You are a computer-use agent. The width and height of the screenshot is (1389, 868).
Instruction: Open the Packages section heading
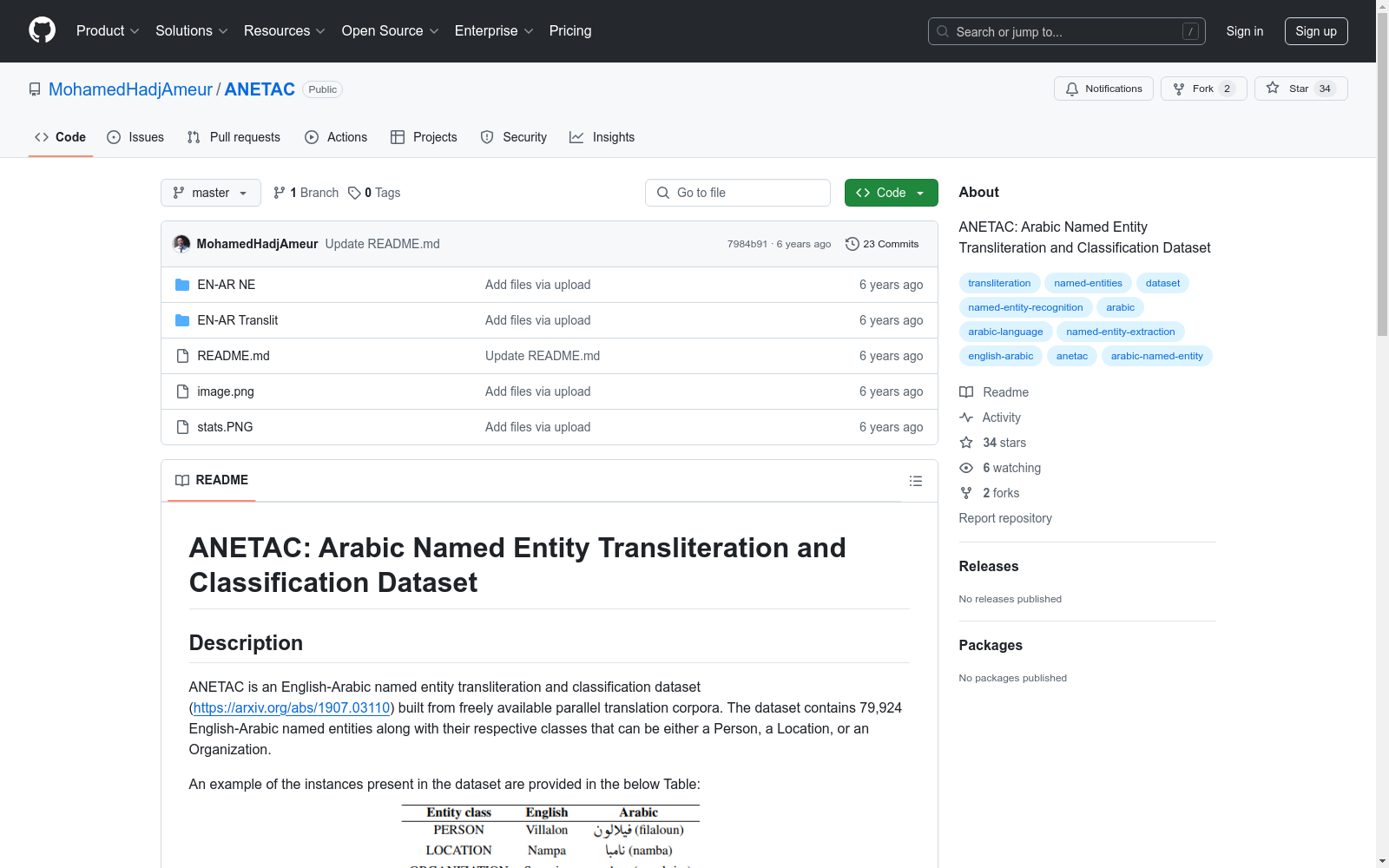click(991, 646)
